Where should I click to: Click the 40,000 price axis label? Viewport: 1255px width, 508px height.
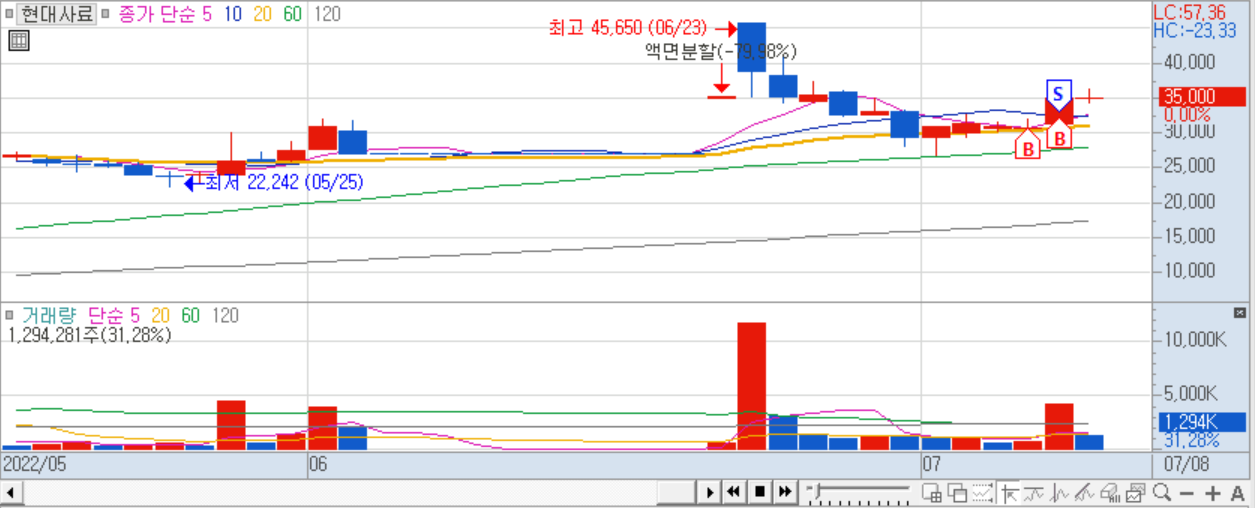pyautogui.click(x=1188, y=62)
